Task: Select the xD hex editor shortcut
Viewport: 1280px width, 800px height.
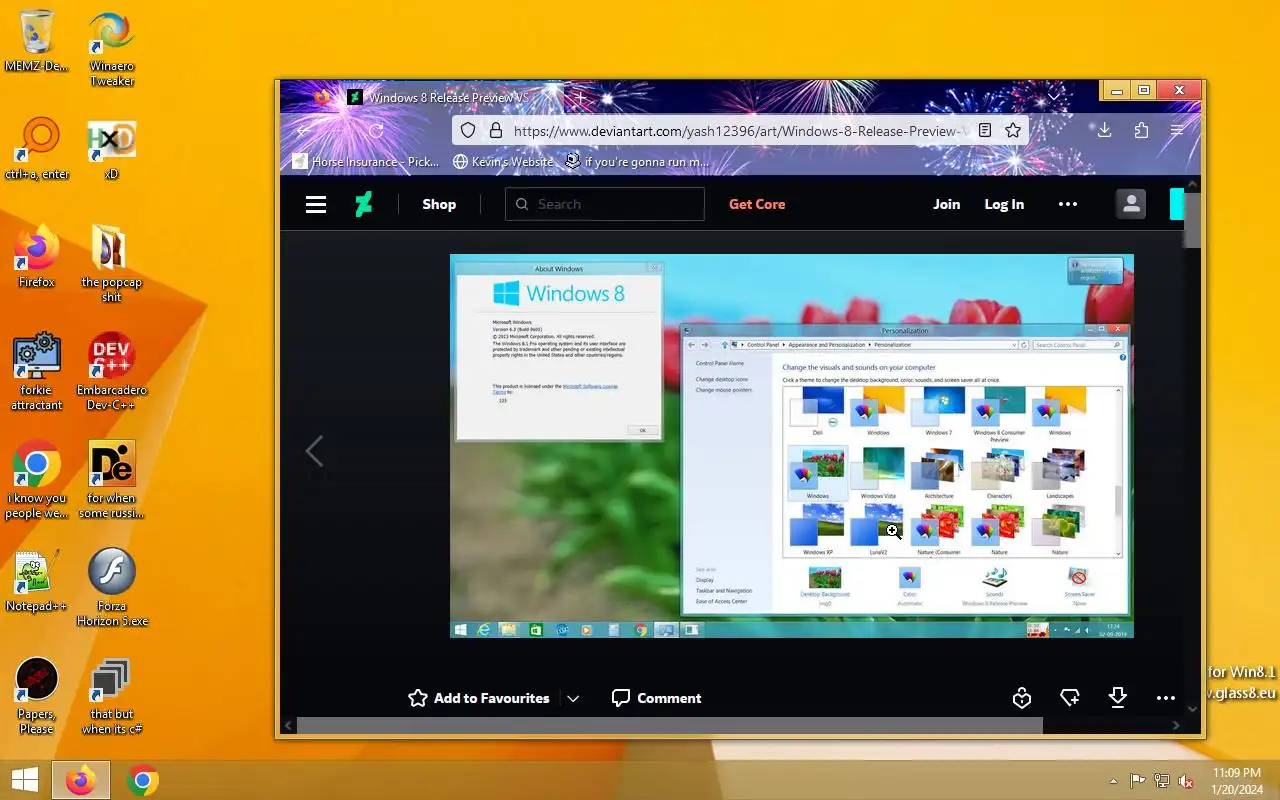Action: tap(112, 150)
